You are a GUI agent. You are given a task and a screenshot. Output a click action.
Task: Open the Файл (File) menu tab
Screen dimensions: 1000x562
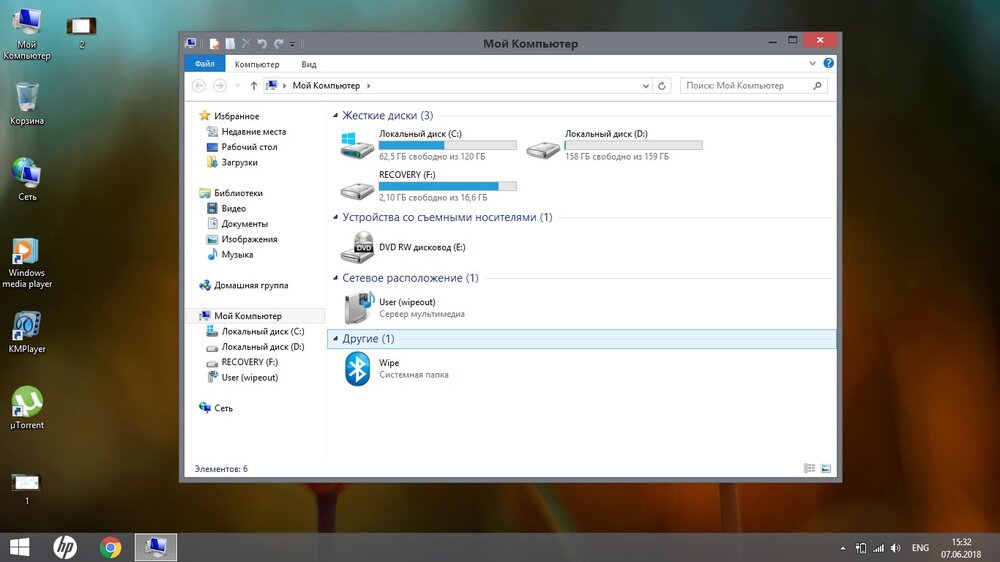(205, 64)
